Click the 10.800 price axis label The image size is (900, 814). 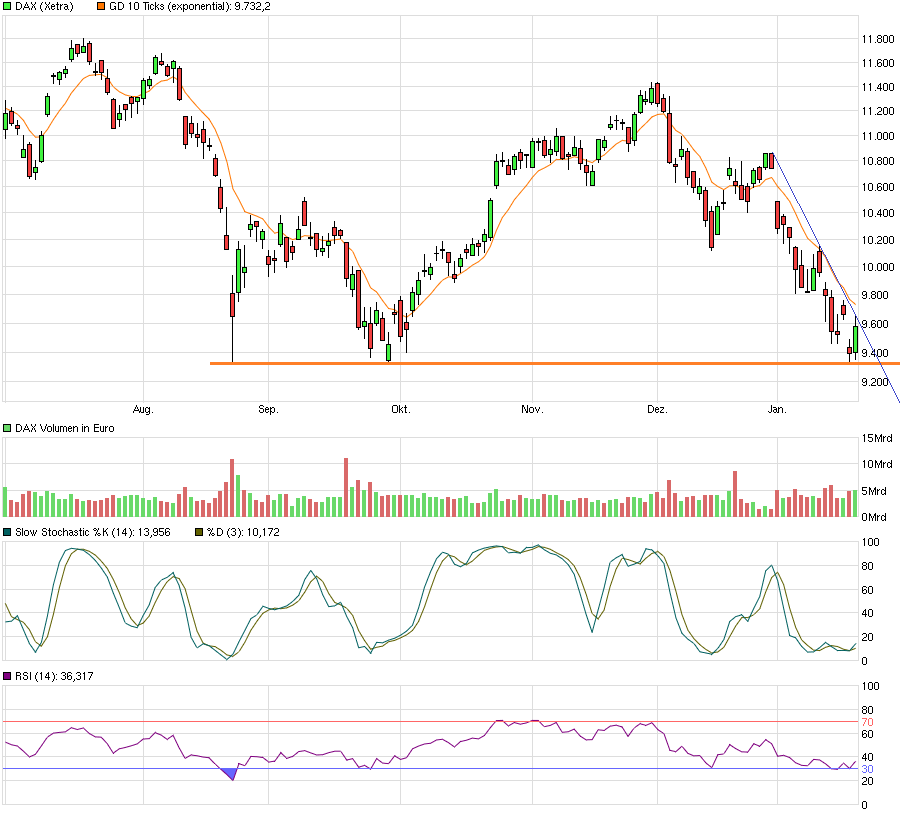[878, 161]
